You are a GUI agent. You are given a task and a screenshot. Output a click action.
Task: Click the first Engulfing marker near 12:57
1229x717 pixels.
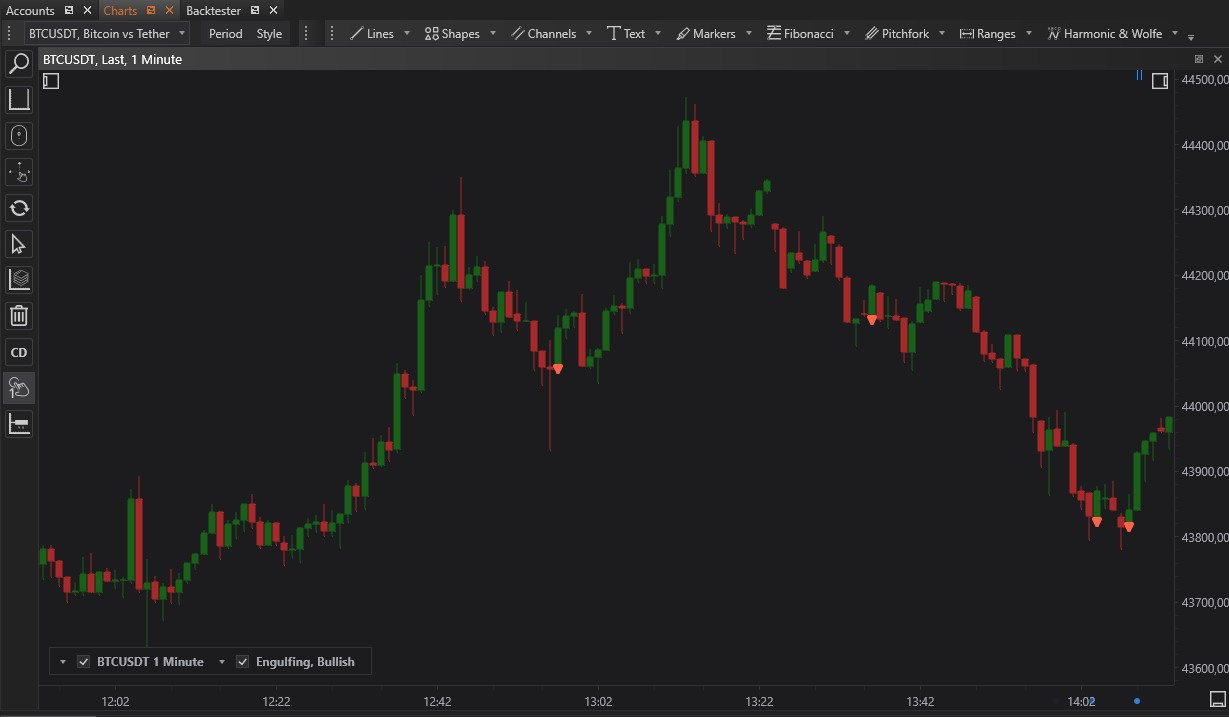pos(558,369)
